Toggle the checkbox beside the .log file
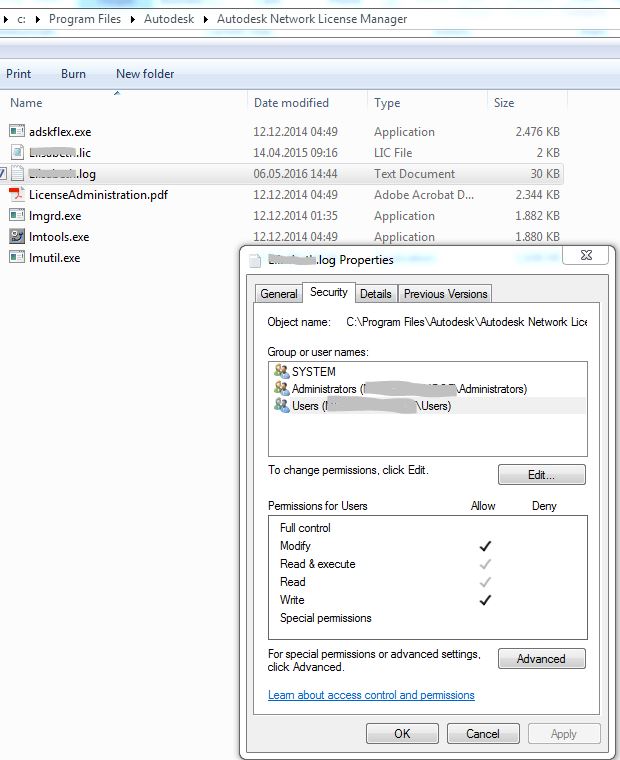Viewport: 620px width, 760px height. click(3, 174)
